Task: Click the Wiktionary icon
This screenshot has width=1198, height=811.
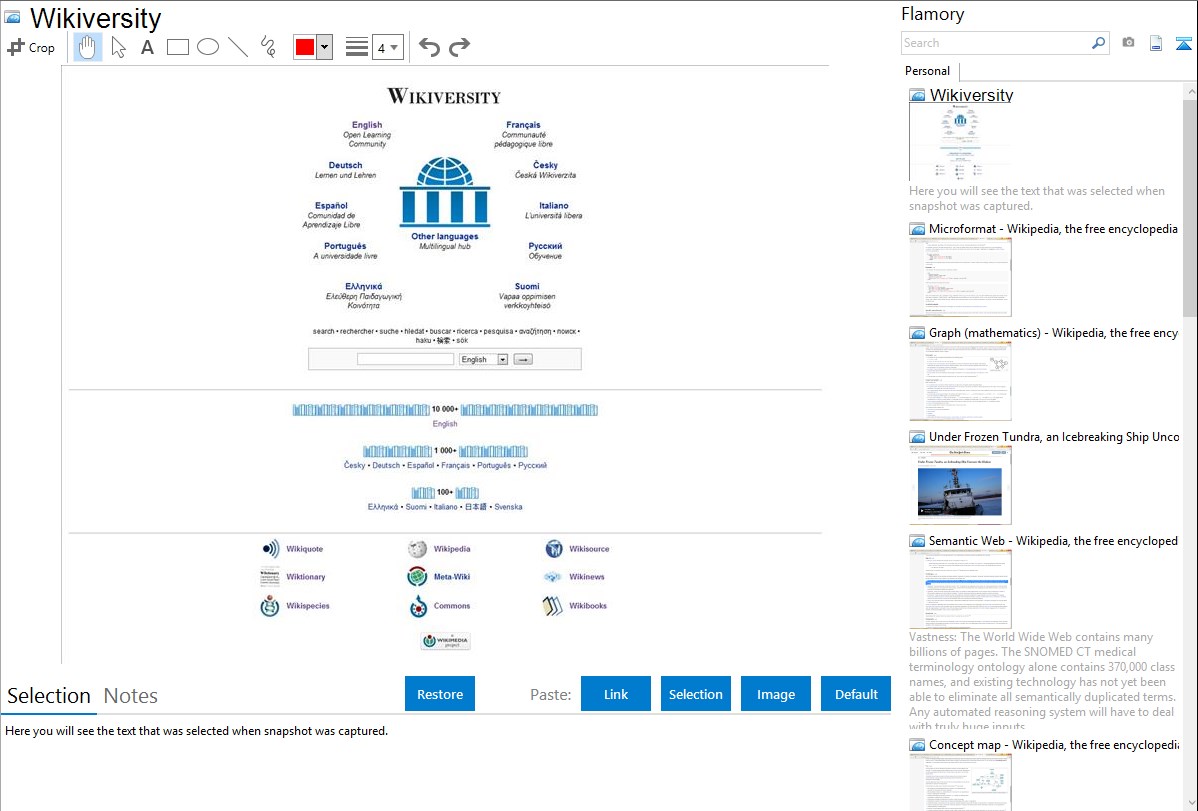Action: pos(270,577)
